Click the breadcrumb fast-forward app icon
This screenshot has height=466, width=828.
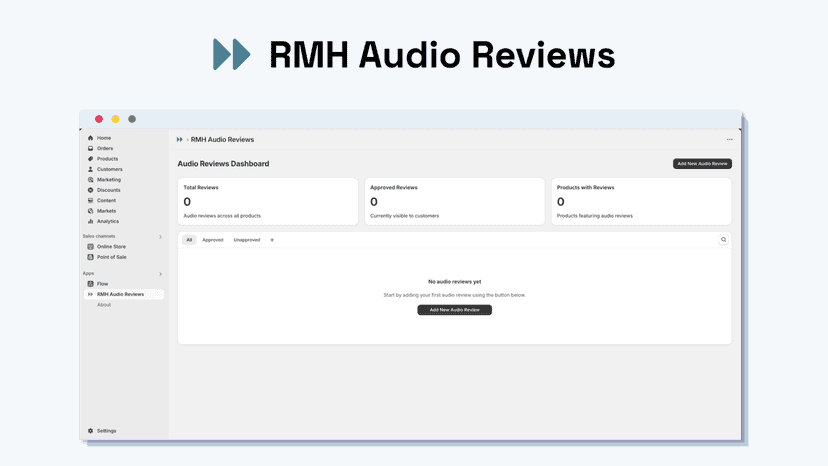click(x=180, y=139)
